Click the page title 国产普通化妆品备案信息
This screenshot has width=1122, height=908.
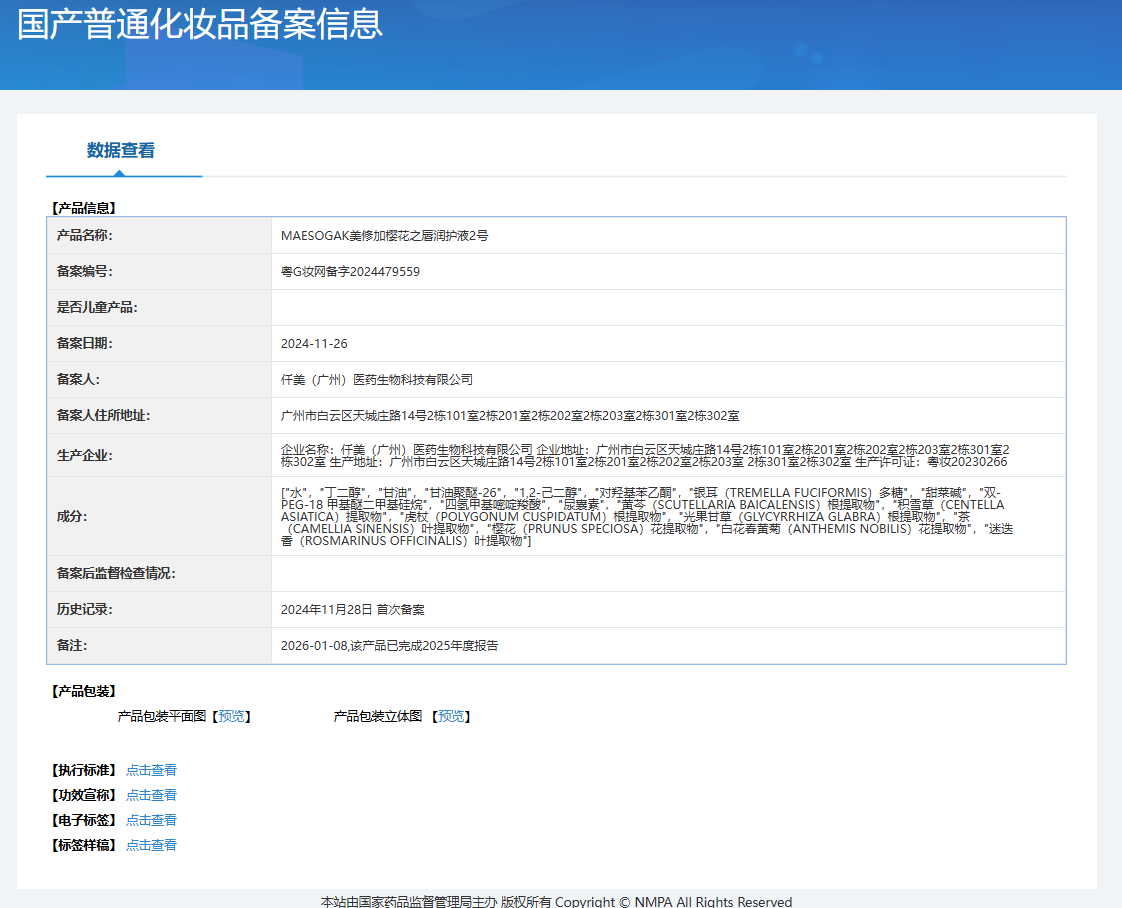pyautogui.click(x=200, y=24)
